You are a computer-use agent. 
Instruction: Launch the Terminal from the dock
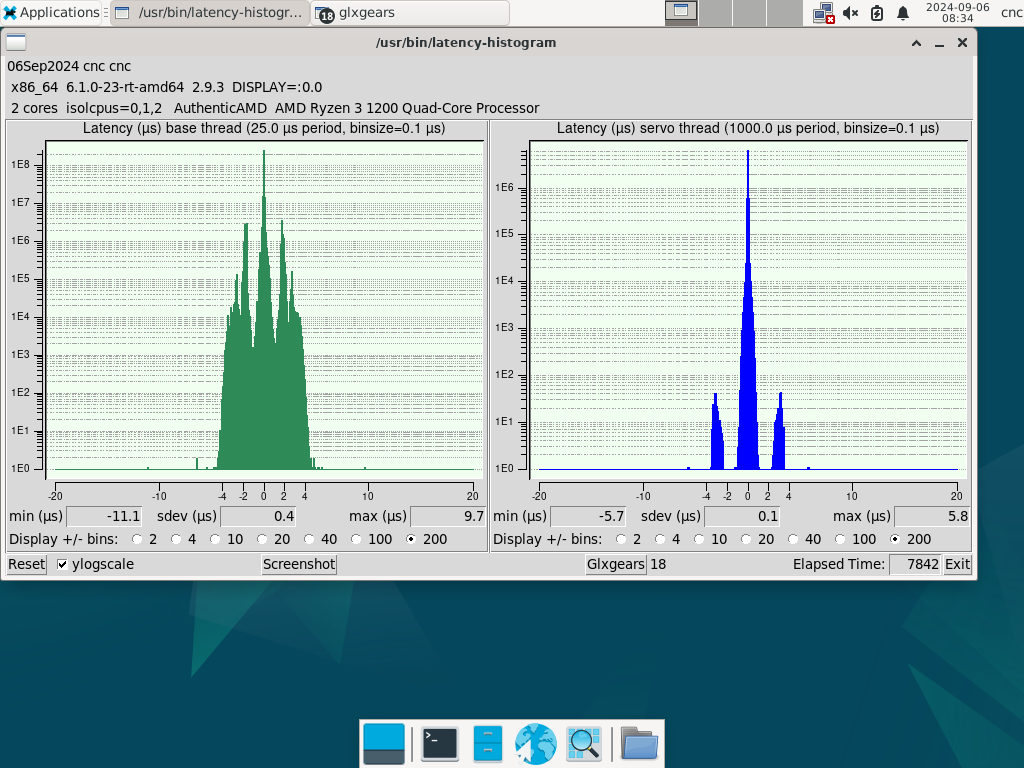440,744
